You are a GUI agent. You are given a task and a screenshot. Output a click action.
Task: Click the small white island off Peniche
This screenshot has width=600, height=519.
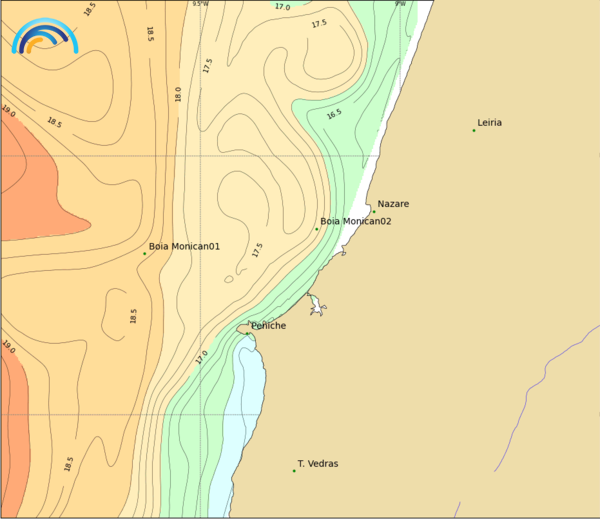[316, 305]
